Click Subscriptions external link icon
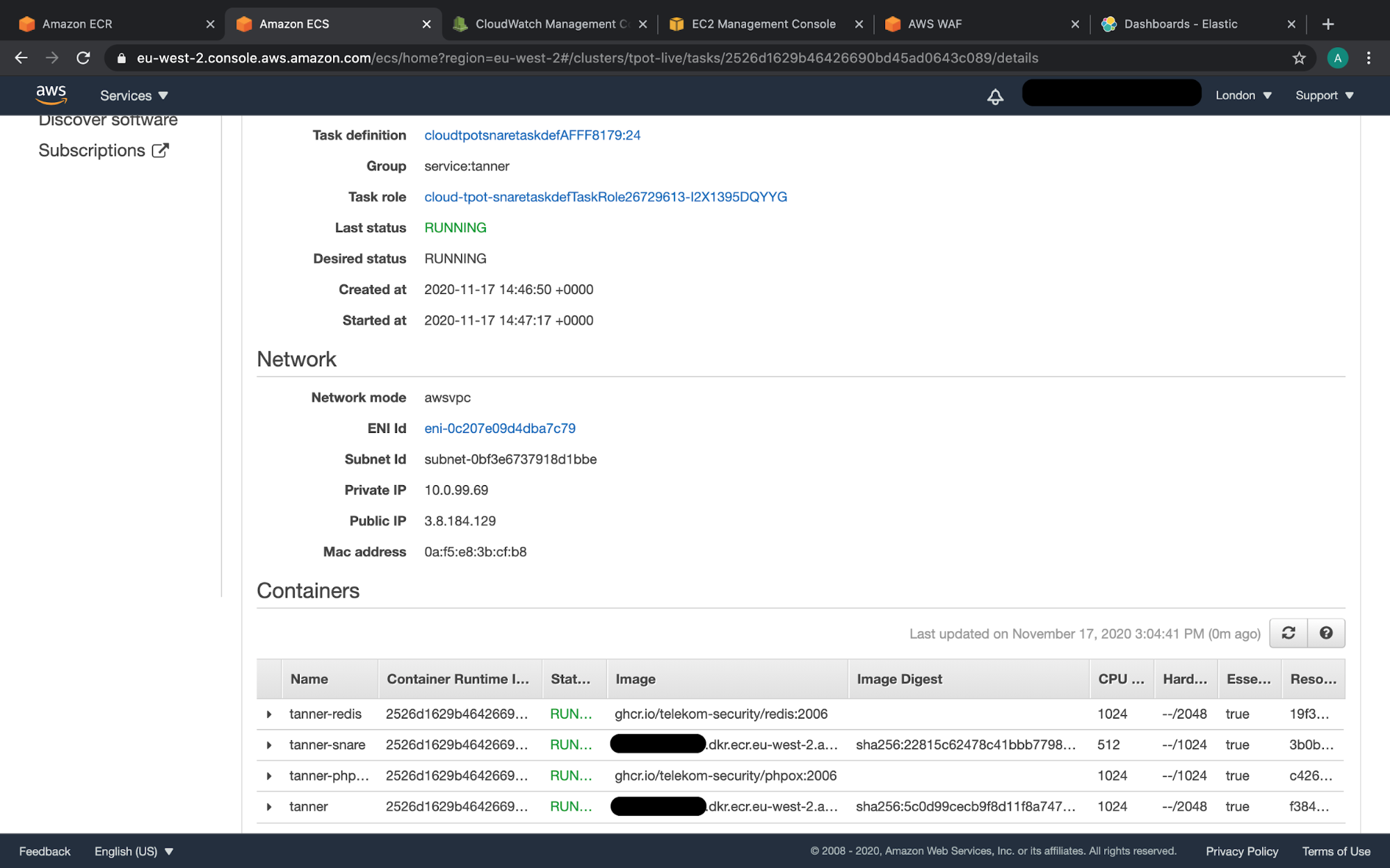Viewport: 1390px width, 868px height. [161, 150]
